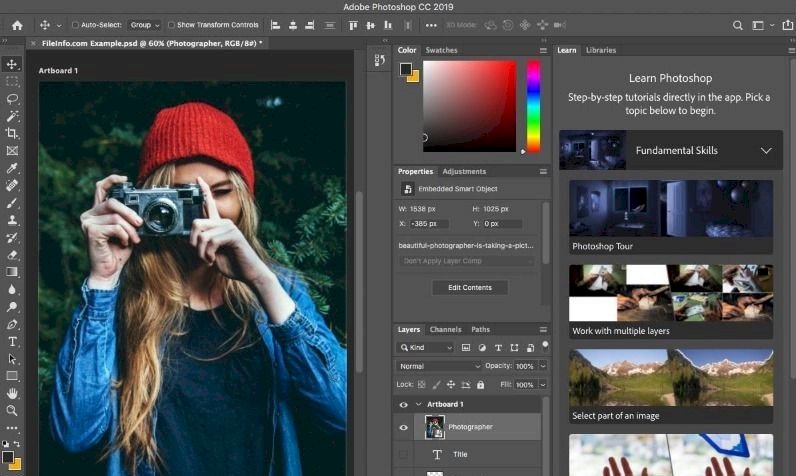The height and width of the screenshot is (476, 796).
Task: Activate the Hand tool
Action: coord(13,393)
